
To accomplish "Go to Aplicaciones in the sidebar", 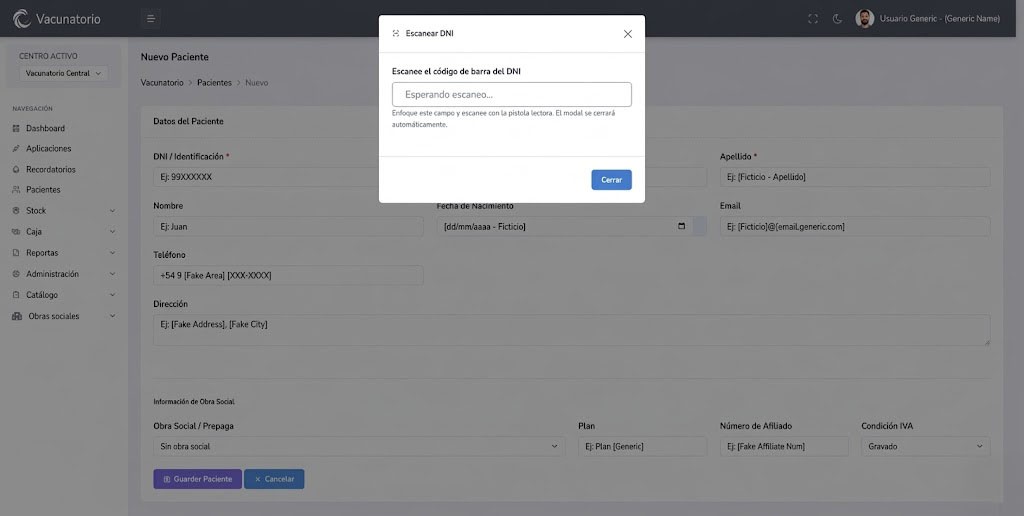I will tap(48, 148).
